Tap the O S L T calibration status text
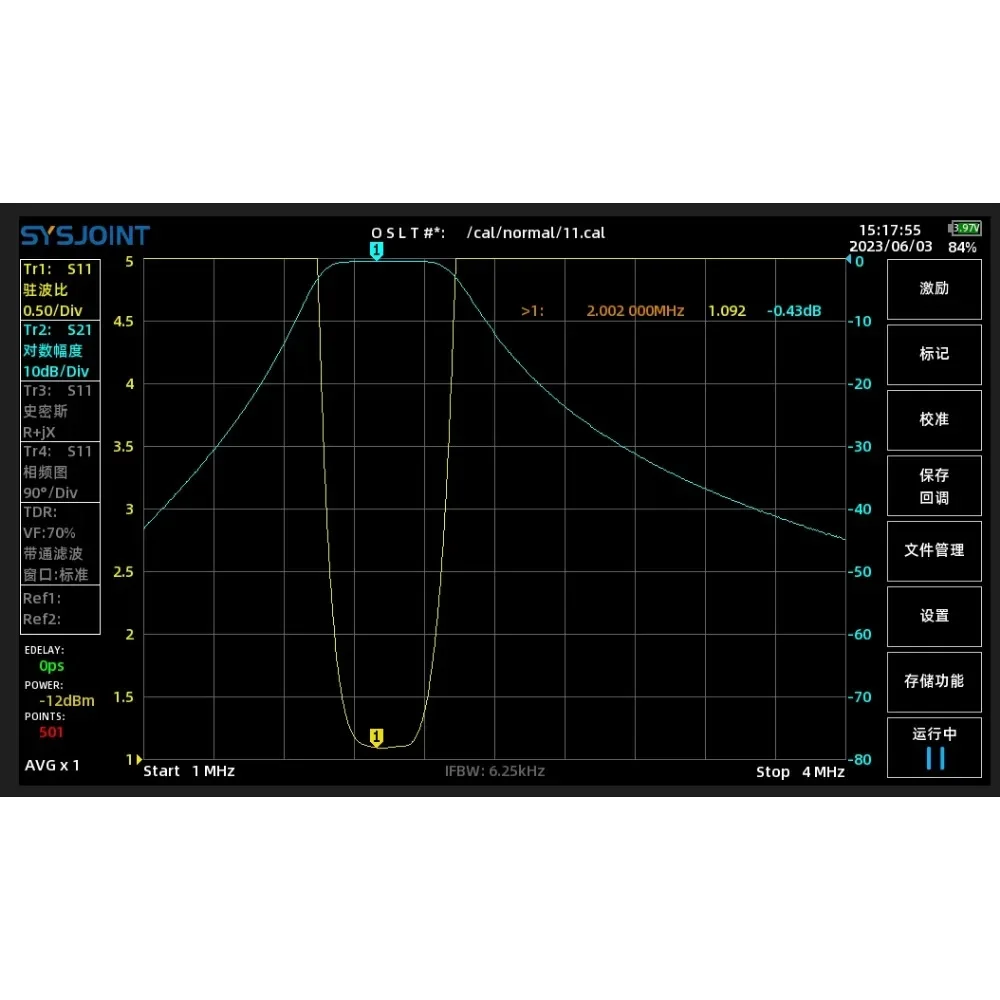 point(408,233)
